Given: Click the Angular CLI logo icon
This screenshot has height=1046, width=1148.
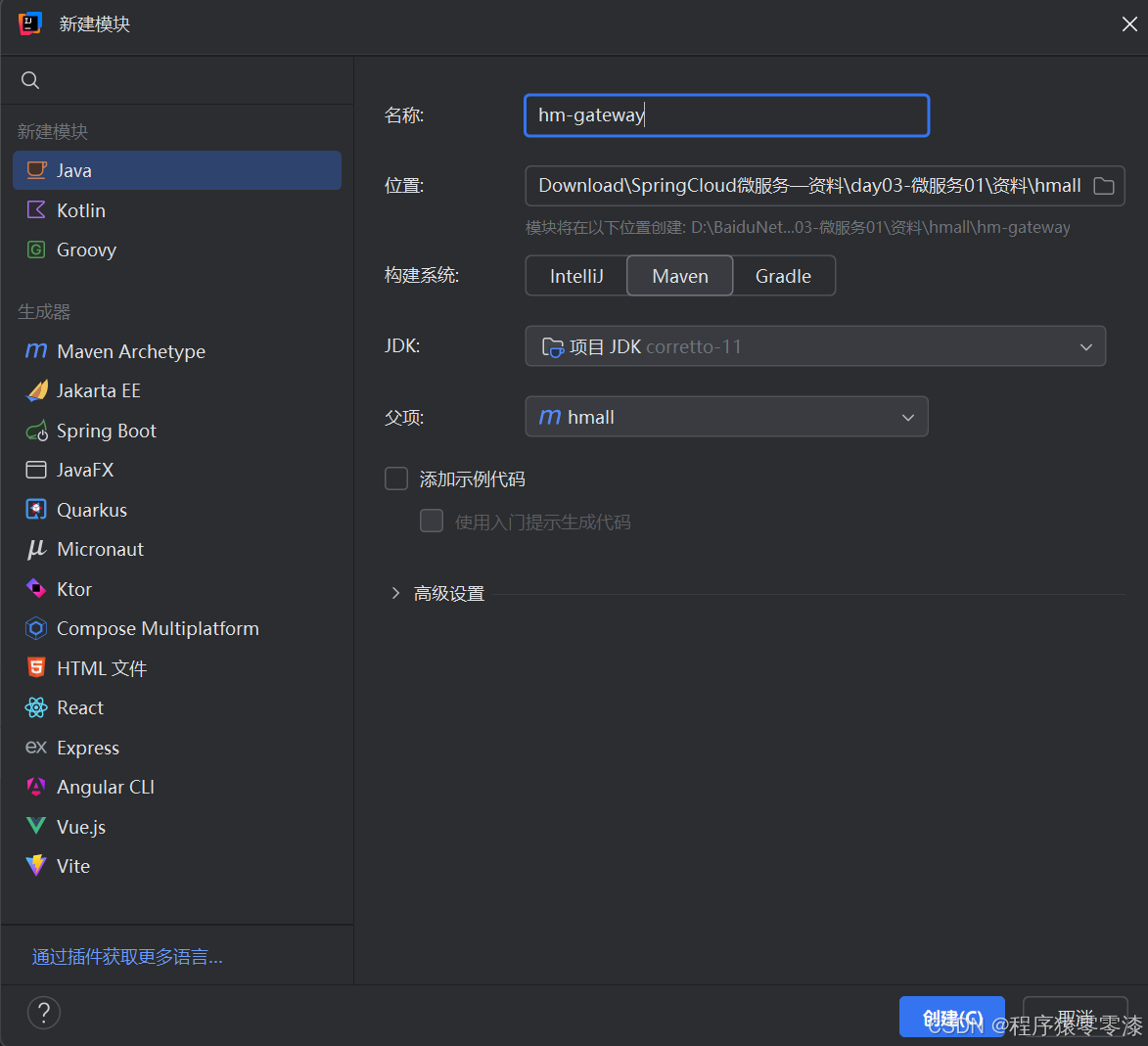Looking at the screenshot, I should click(36, 787).
